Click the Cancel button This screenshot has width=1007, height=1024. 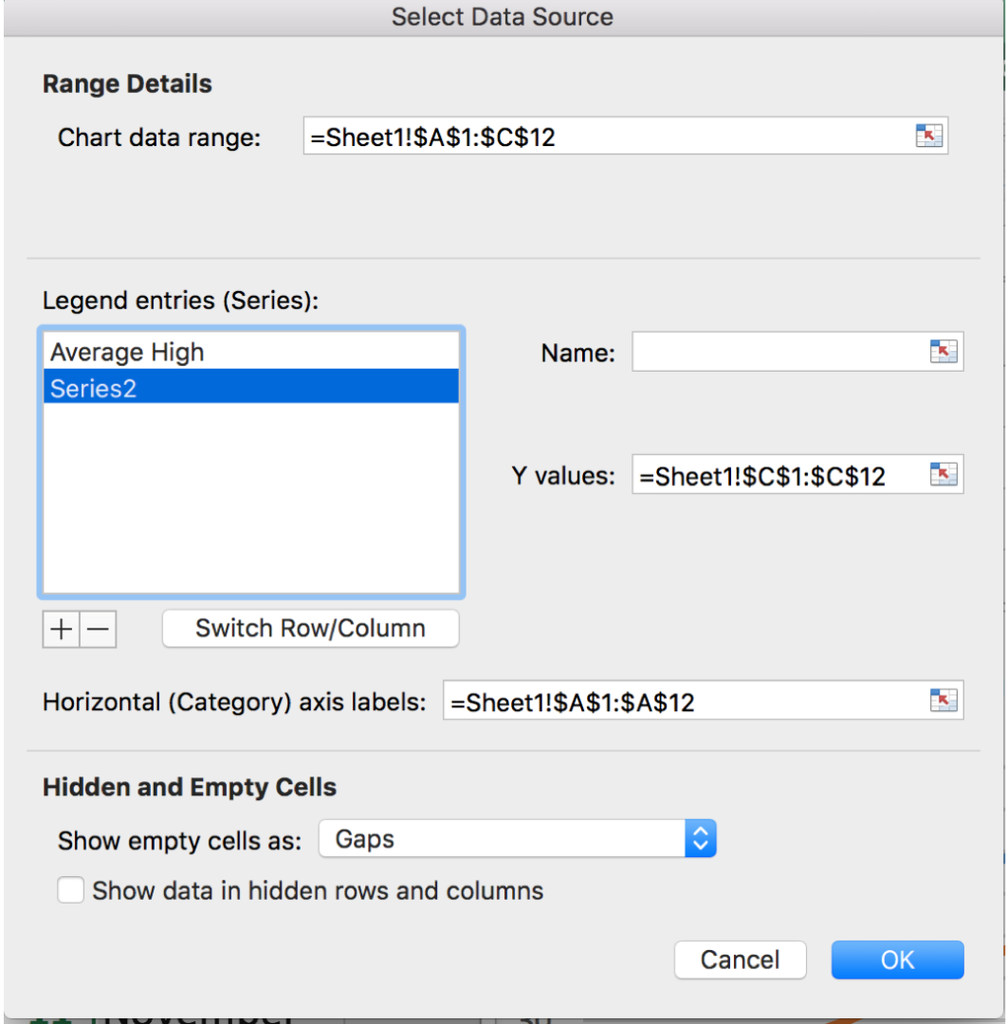[x=740, y=960]
